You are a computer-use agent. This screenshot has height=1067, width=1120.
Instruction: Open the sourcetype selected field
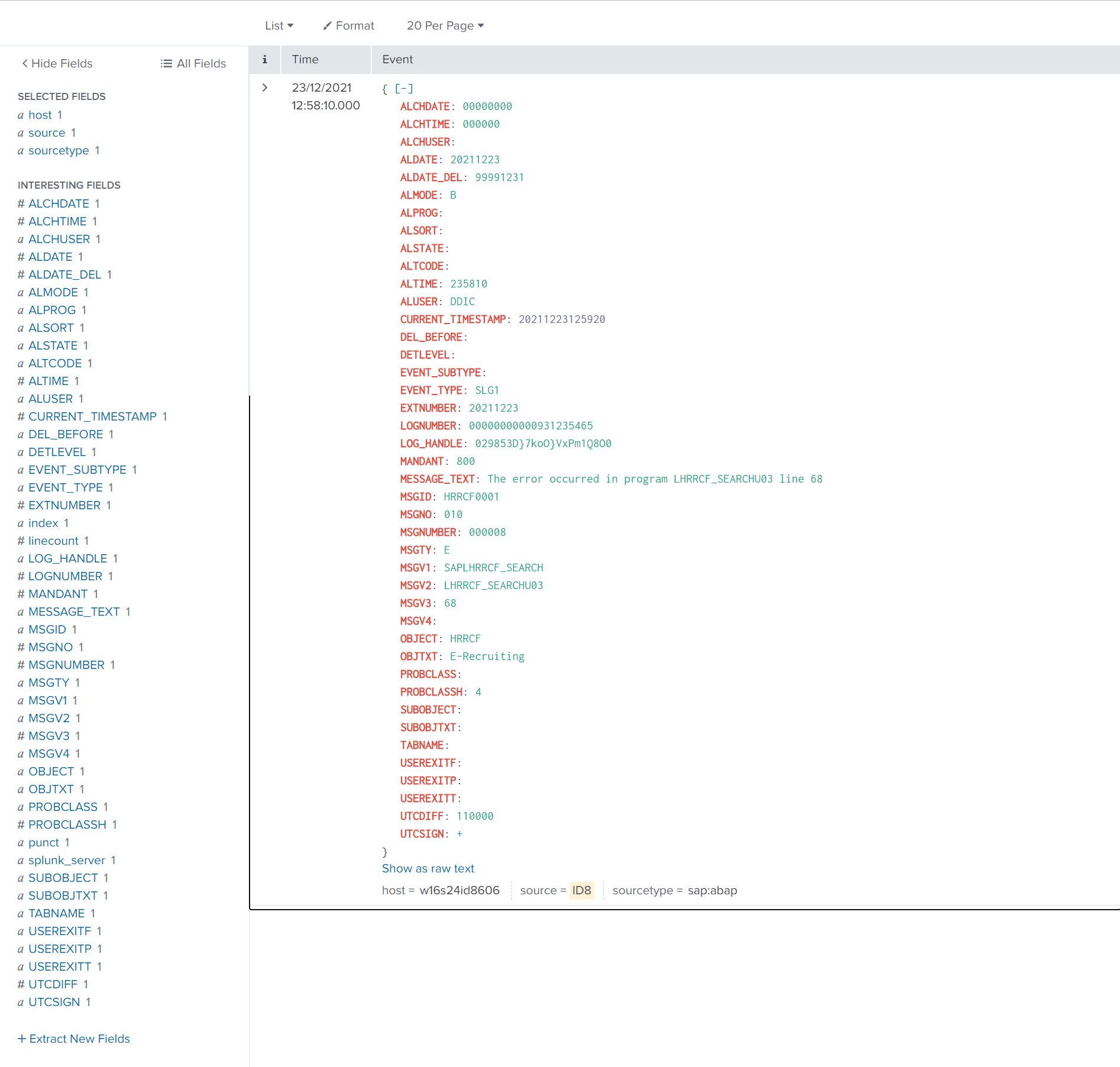pos(59,150)
